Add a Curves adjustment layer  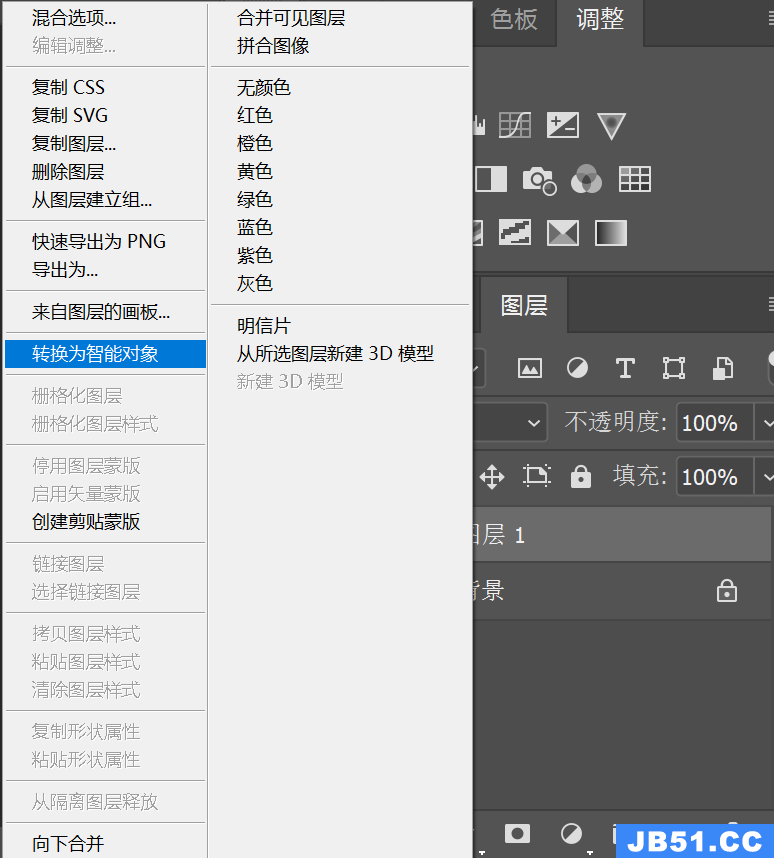click(x=514, y=125)
